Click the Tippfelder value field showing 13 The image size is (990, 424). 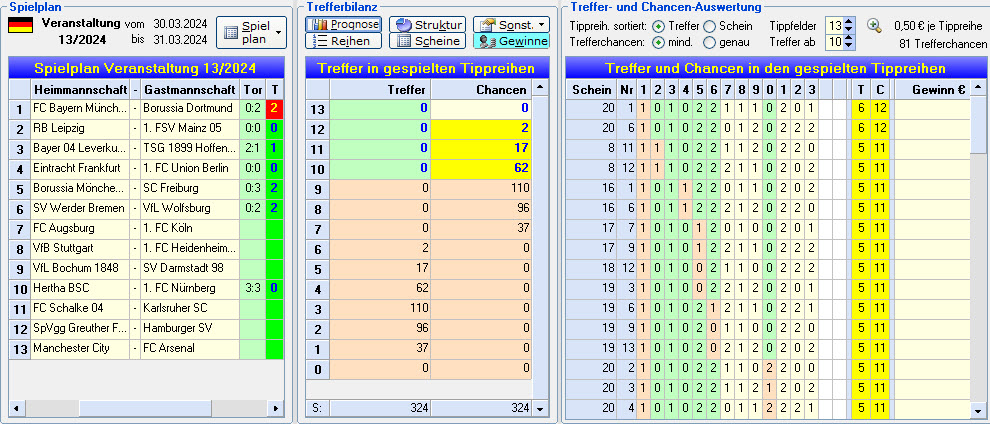[x=835, y=26]
